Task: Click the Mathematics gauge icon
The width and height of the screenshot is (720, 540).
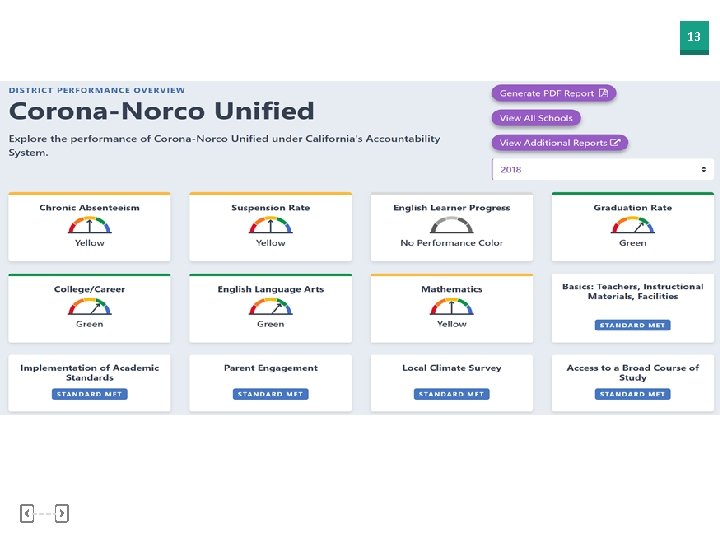Action: pyautogui.click(x=452, y=306)
